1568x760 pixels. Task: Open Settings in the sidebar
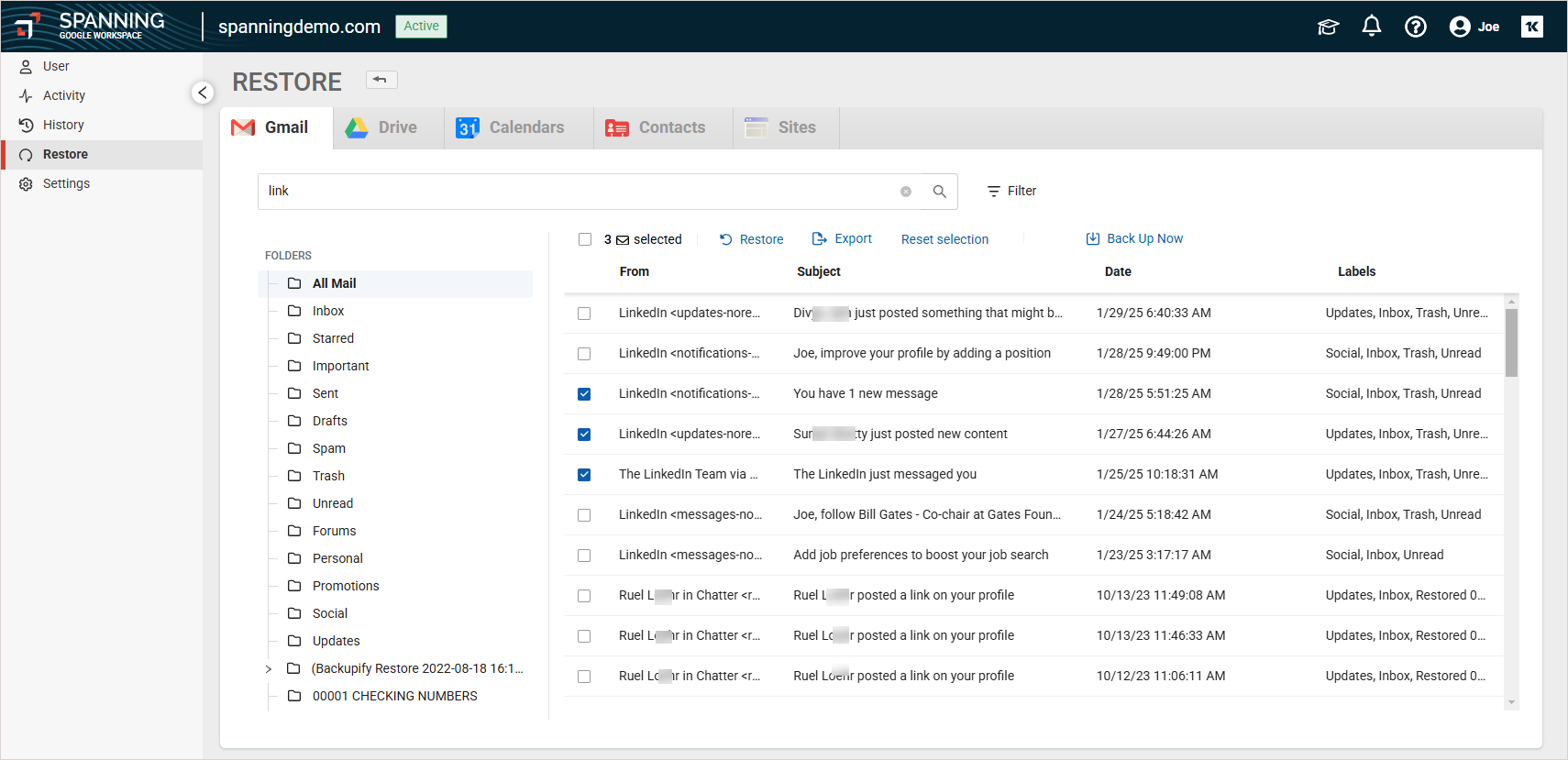(101, 183)
